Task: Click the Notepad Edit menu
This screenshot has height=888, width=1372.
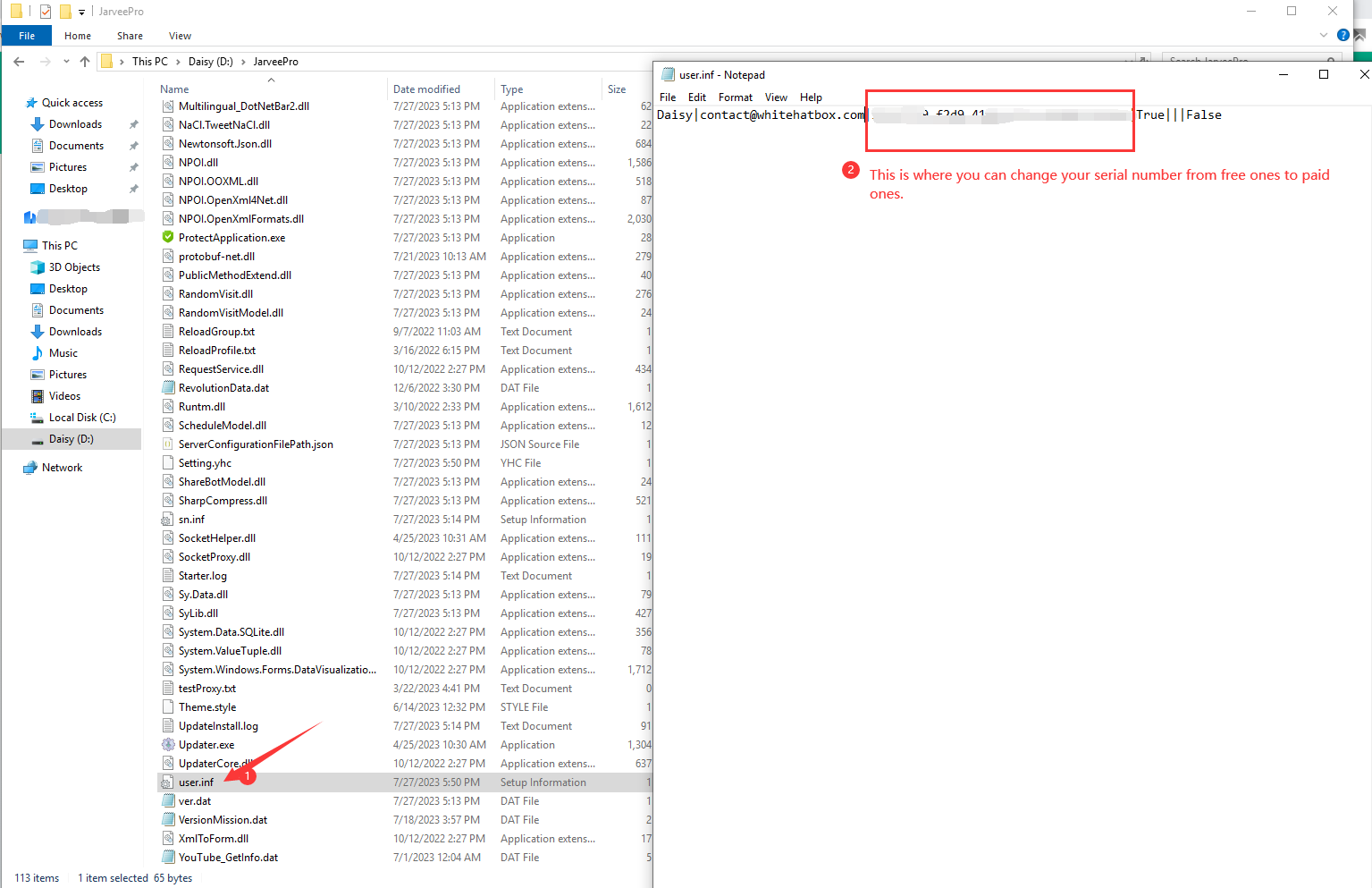Action: click(x=696, y=97)
